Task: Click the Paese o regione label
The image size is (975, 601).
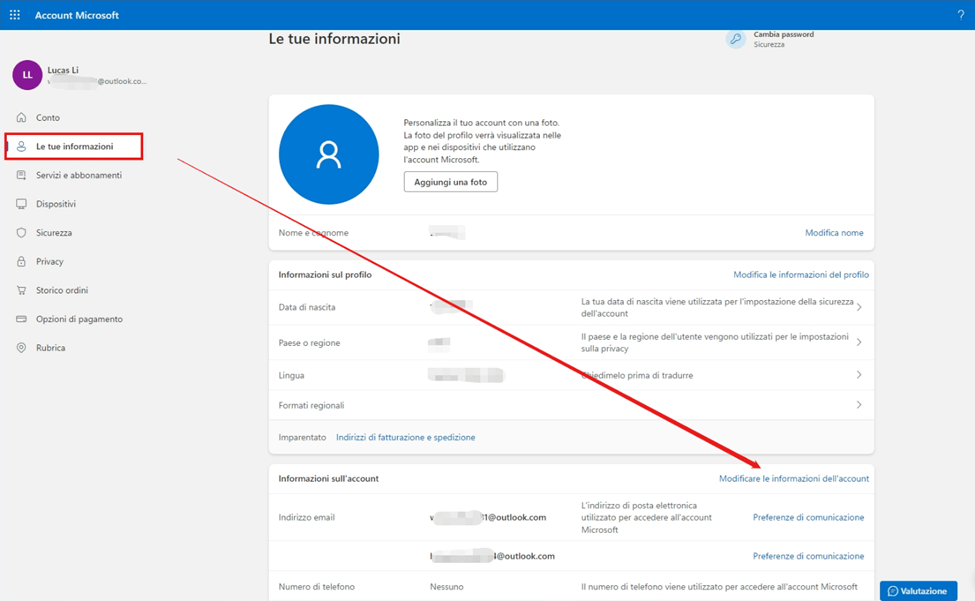Action: click(309, 342)
